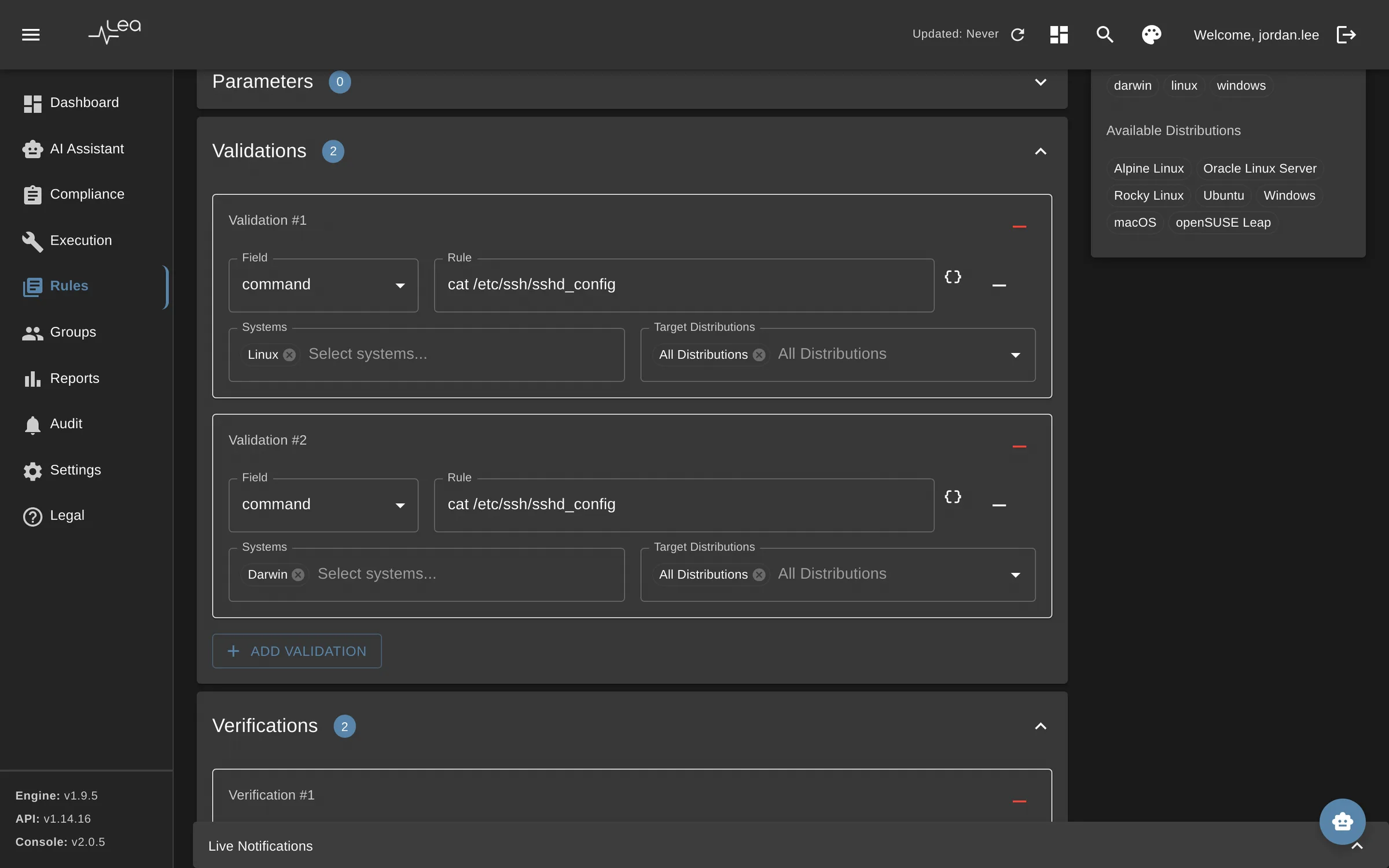Click the Add Validation button
Screen dimensions: 1389x868
pos(296,651)
